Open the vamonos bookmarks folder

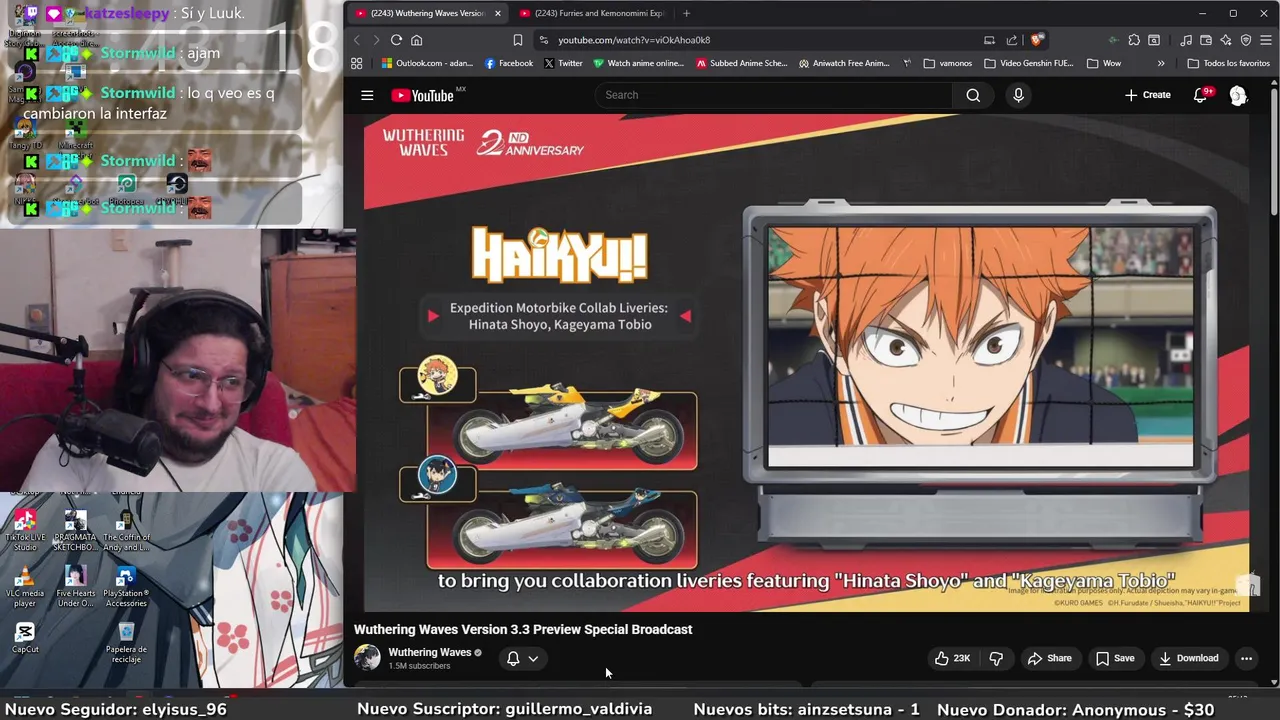coord(947,63)
